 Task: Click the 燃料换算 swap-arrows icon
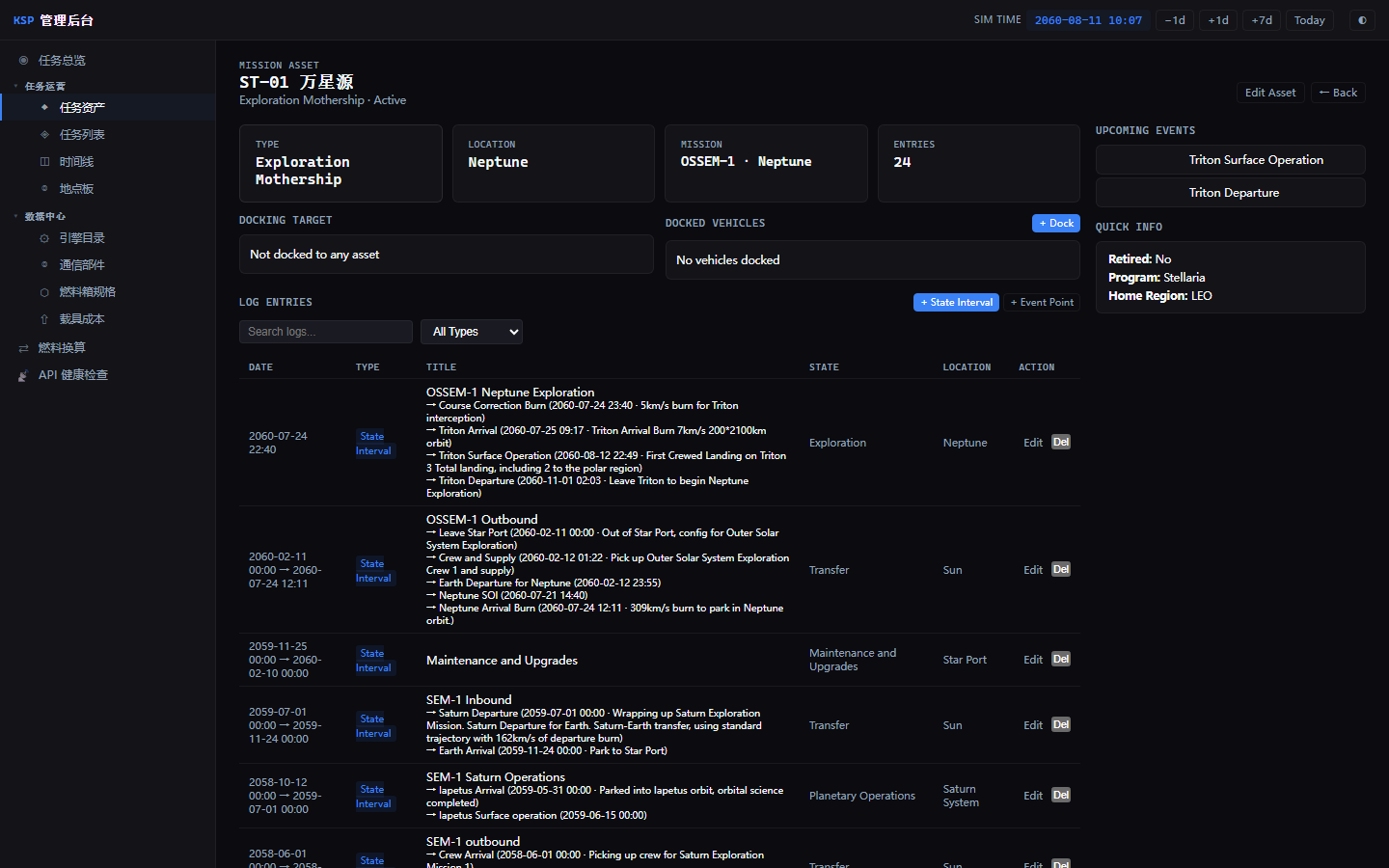[23, 348]
